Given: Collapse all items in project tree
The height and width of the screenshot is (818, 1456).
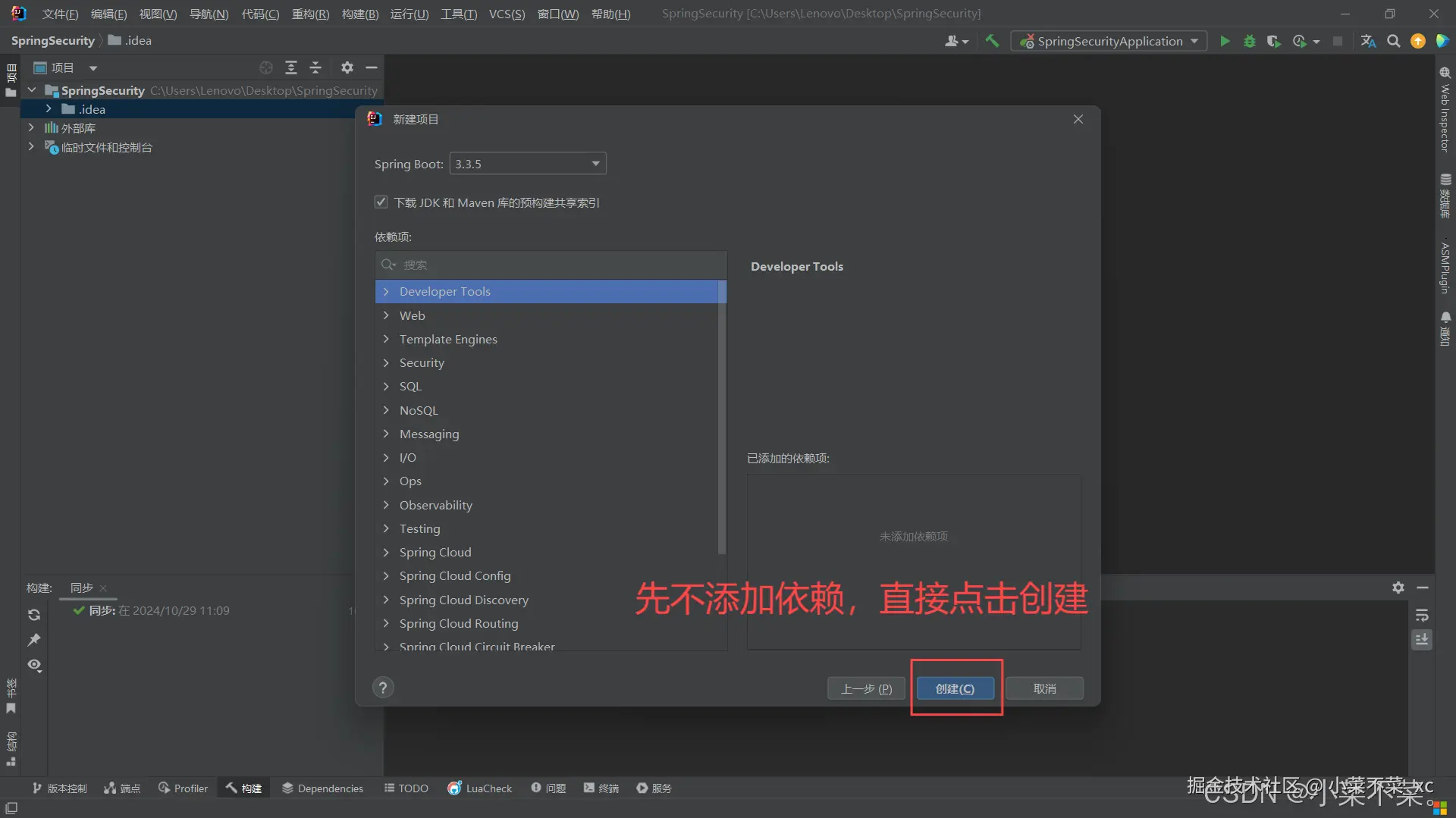Looking at the screenshot, I should (315, 67).
